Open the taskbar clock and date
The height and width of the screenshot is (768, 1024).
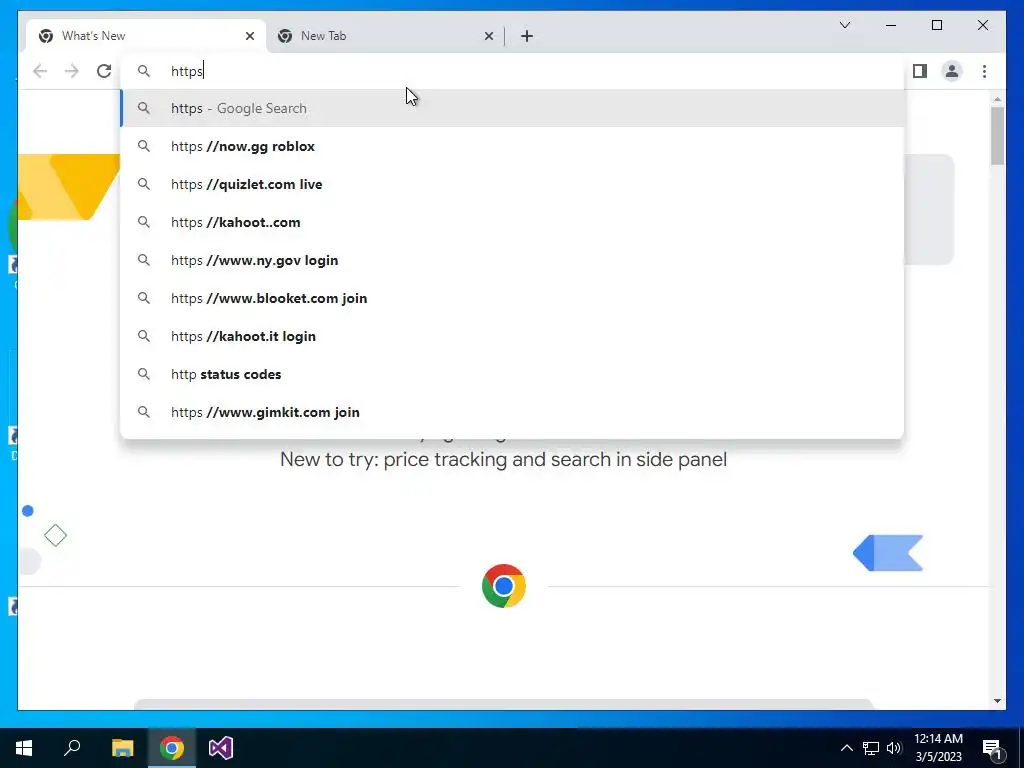[x=938, y=748]
